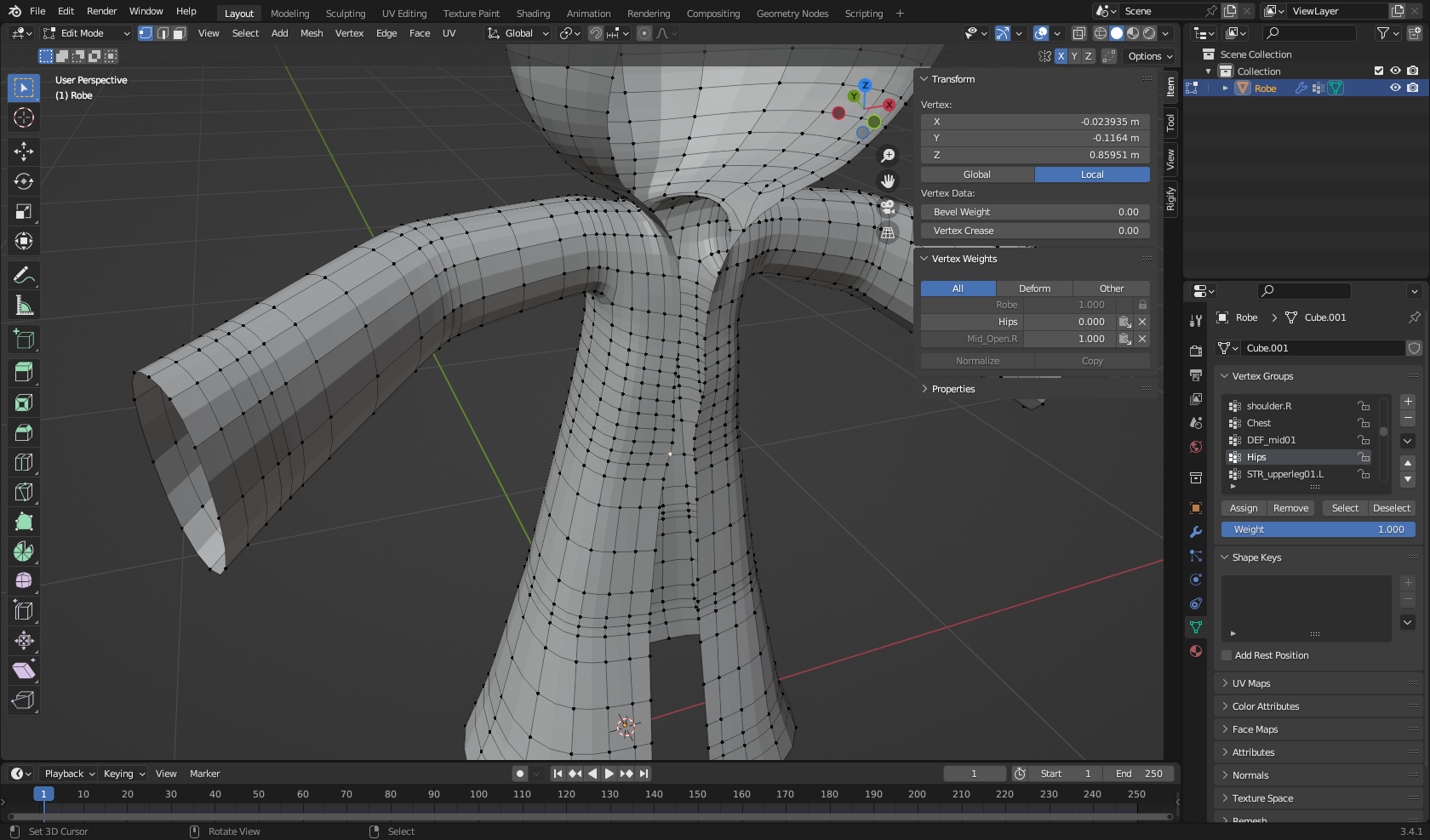Toggle camera view in viewport
The width and height of the screenshot is (1430, 840).
click(888, 206)
